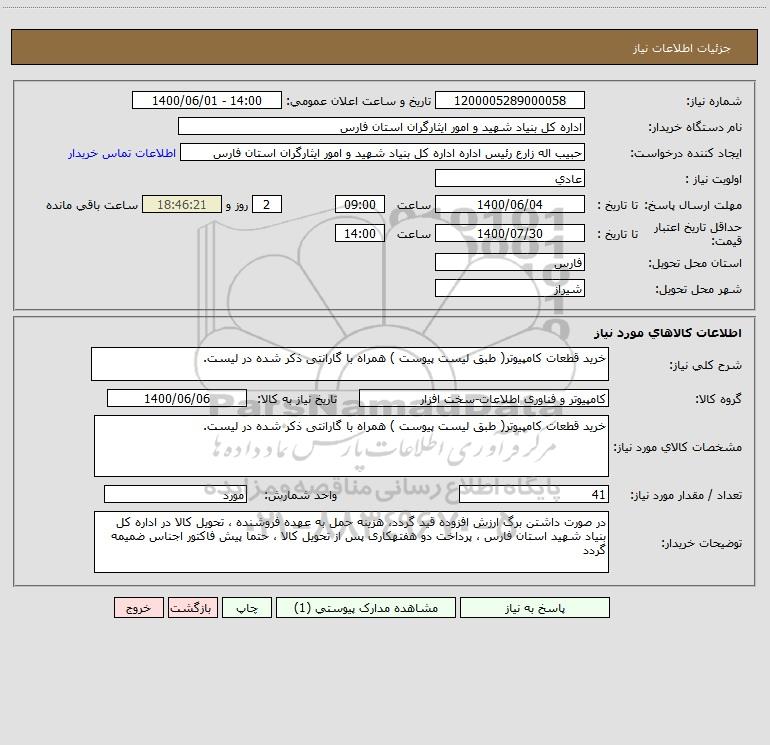Click remaining time countdown 18:46:21
770x745 pixels.
point(182,204)
